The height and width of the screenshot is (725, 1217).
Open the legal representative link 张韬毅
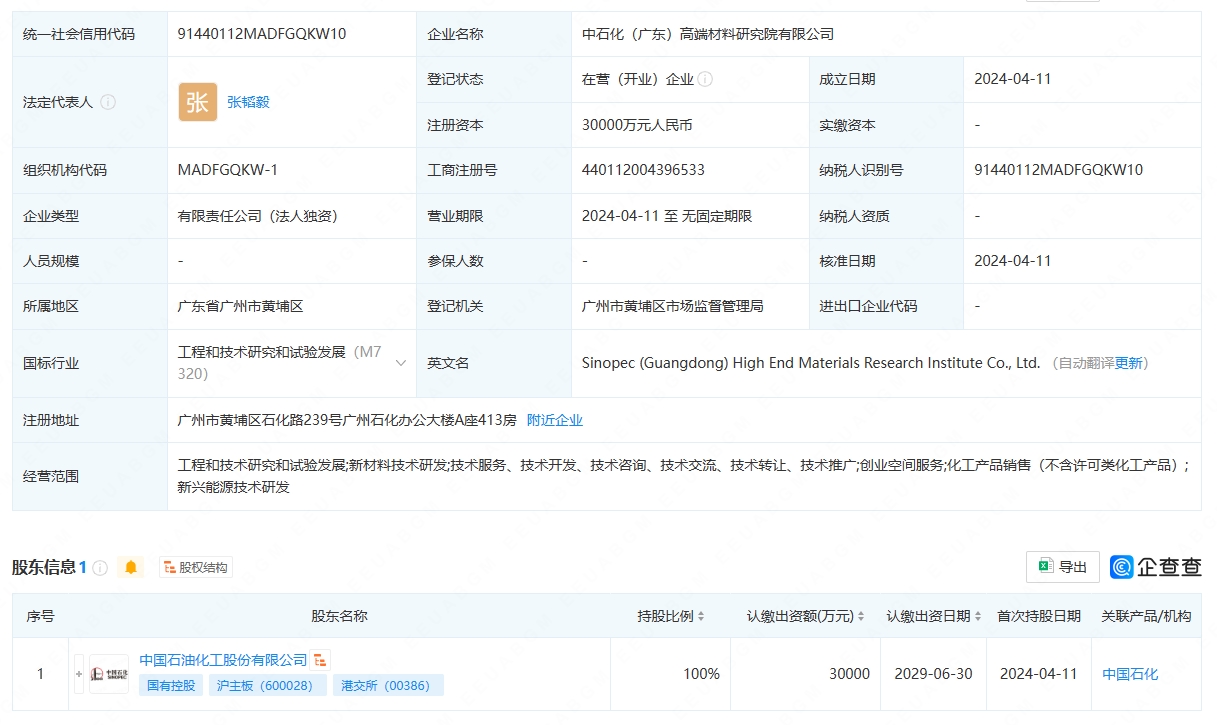point(248,102)
